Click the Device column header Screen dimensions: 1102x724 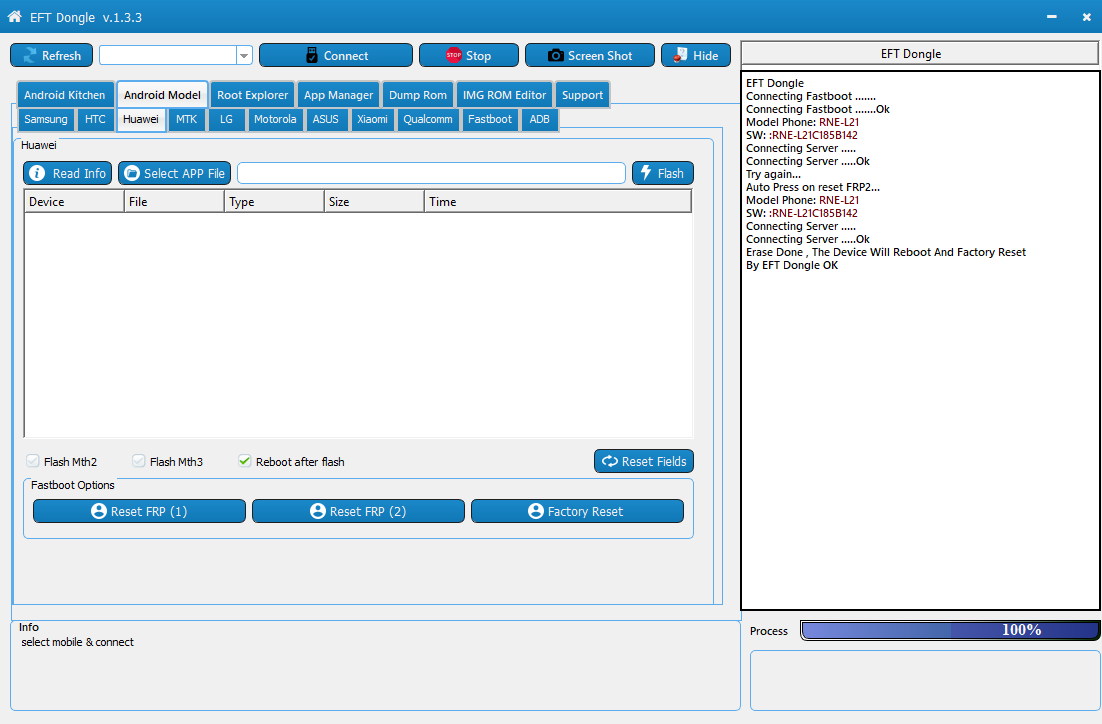pyautogui.click(x=74, y=202)
